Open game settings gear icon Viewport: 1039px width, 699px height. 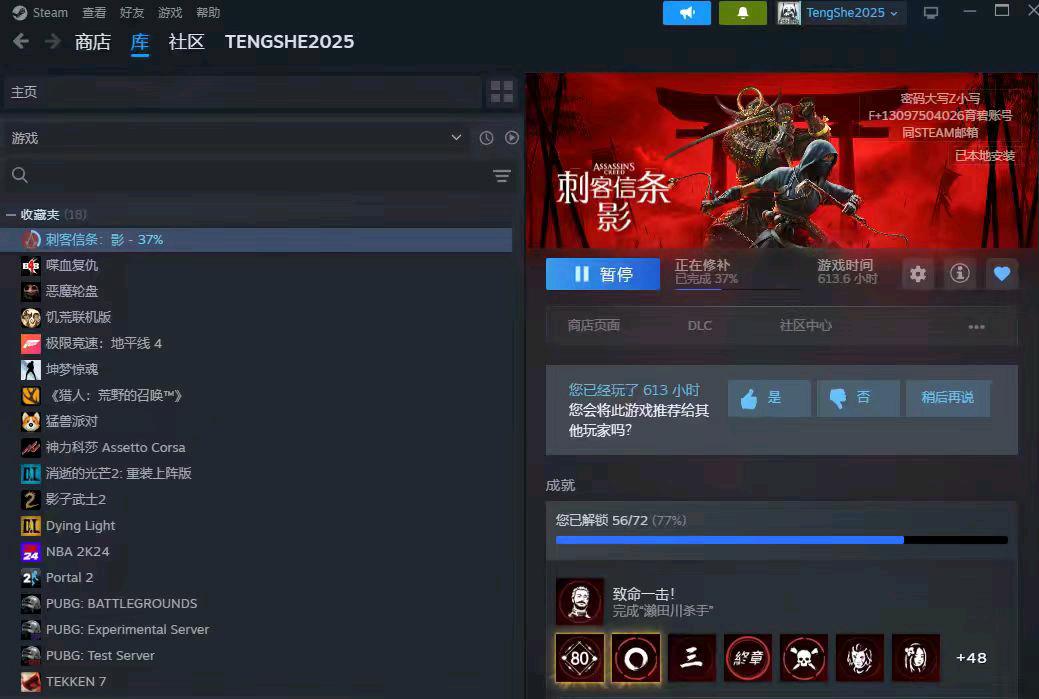(x=918, y=274)
